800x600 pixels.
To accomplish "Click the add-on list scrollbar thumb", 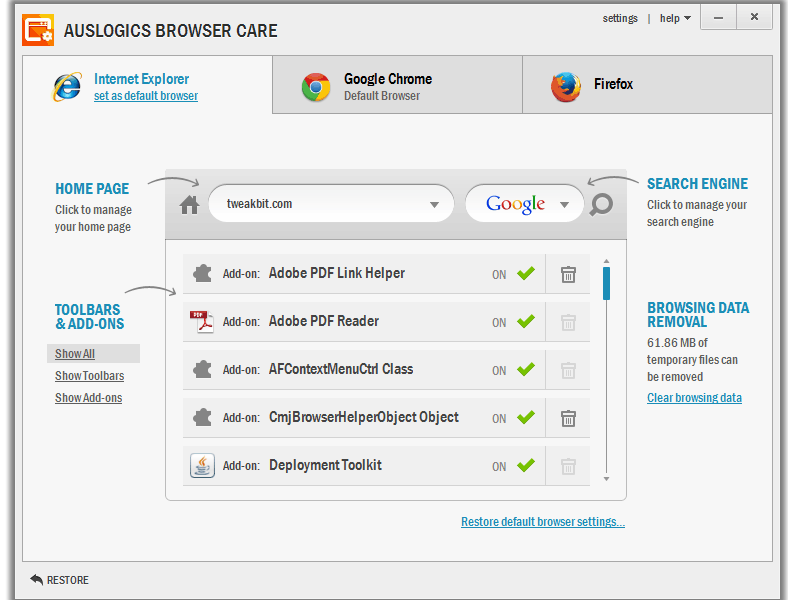I will tap(606, 284).
